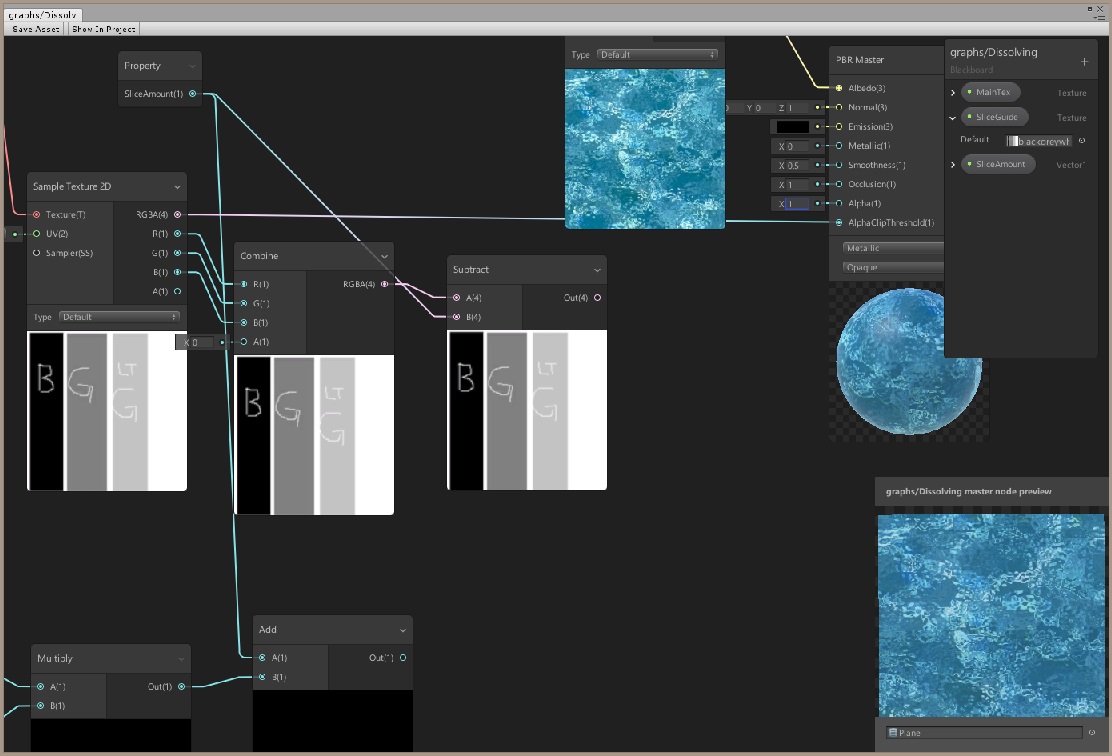Click the Save Asset button

35,28
